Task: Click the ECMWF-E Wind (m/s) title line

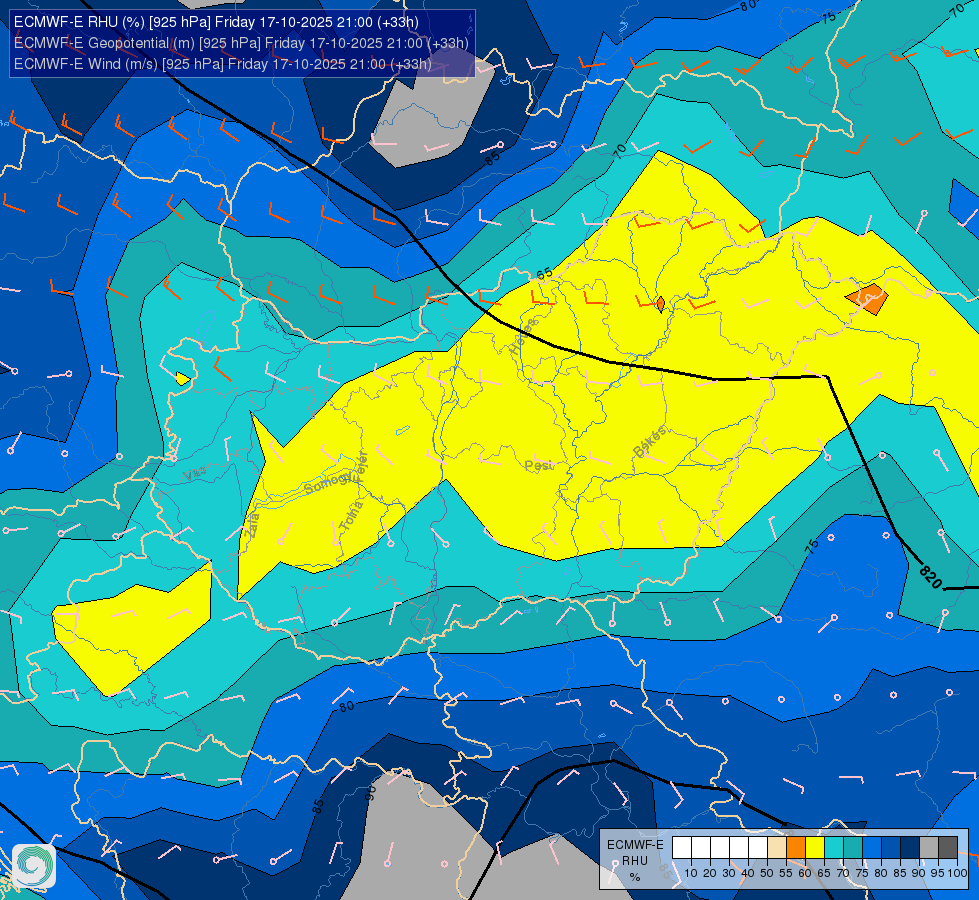Action: tap(223, 64)
